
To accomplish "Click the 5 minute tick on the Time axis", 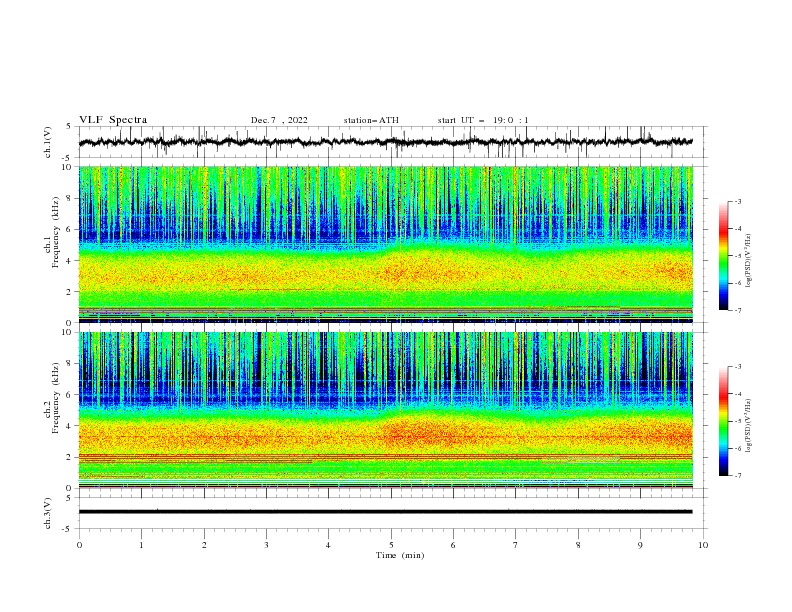I will click(x=391, y=545).
